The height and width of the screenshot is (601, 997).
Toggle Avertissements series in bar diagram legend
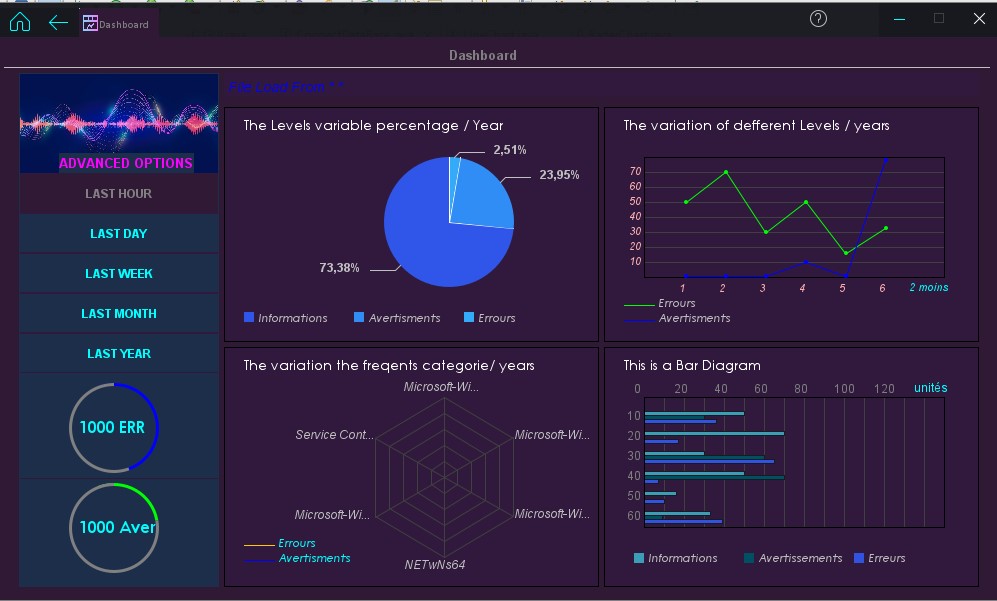793,558
